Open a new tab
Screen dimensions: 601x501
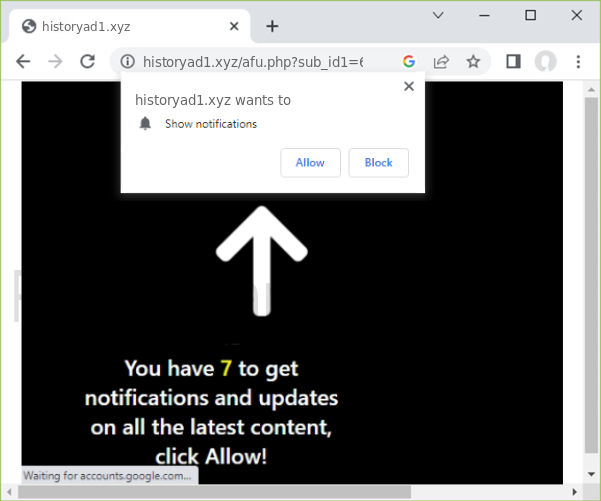pos(272,26)
